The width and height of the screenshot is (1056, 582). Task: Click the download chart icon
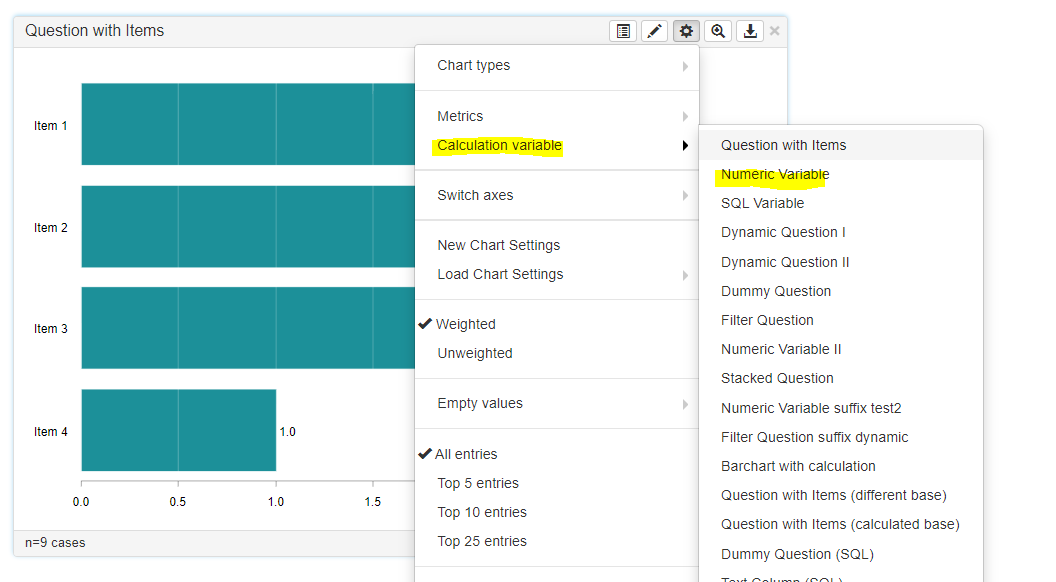coord(750,31)
